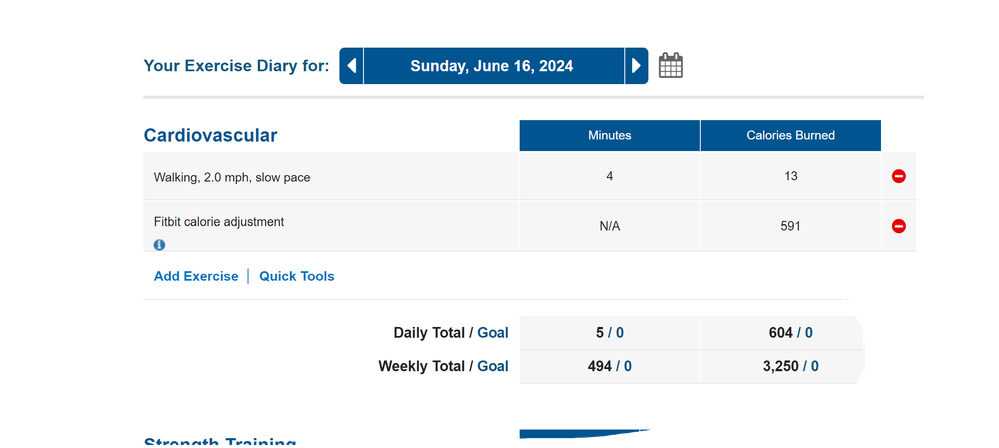
Task: Click the weekly minutes goal value 0
Action: 628,366
